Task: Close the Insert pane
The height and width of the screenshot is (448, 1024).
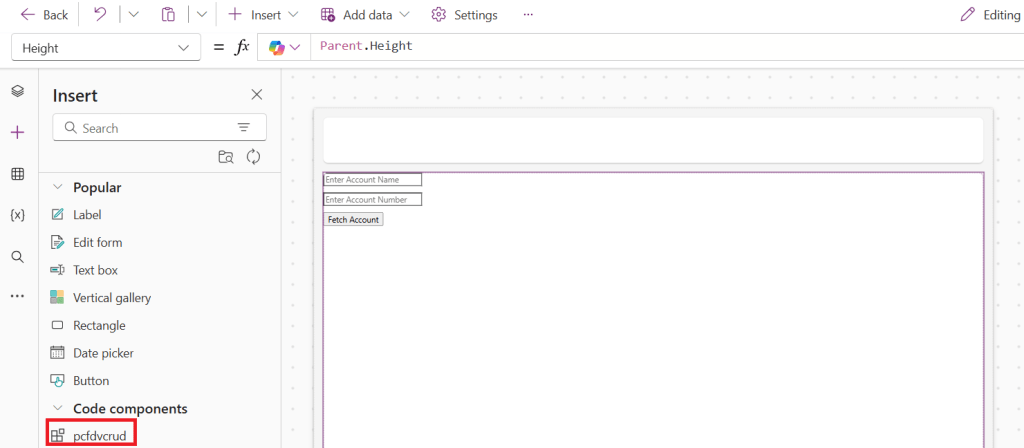Action: [257, 95]
